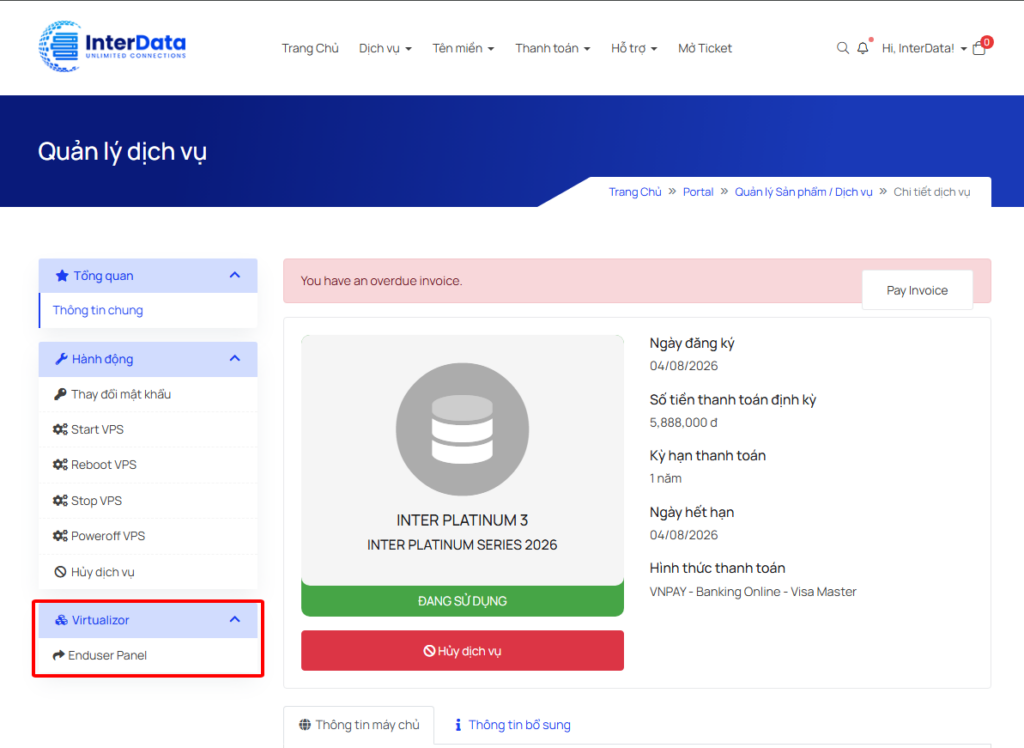This screenshot has height=748, width=1024.
Task: Open the Hỗ trợ dropdown menu
Action: (634, 48)
